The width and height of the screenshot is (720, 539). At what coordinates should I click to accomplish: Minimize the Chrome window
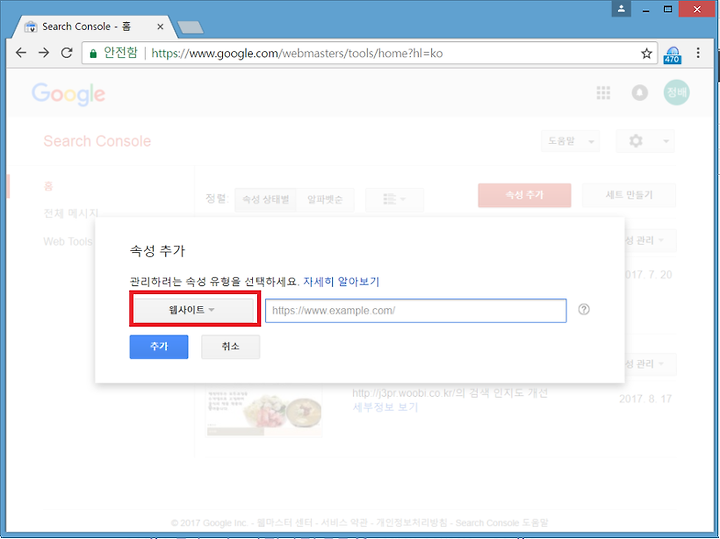(646, 9)
